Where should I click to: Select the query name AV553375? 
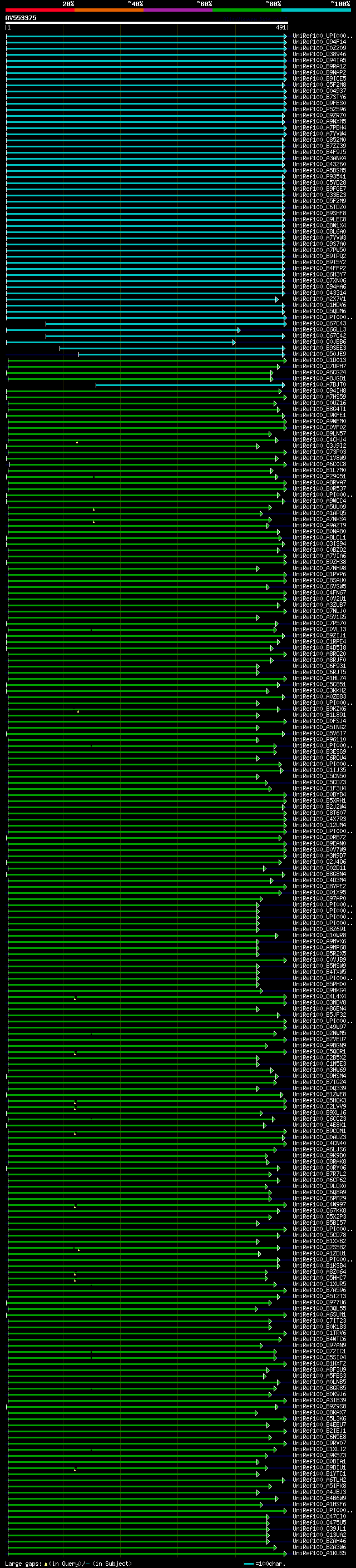(21, 18)
